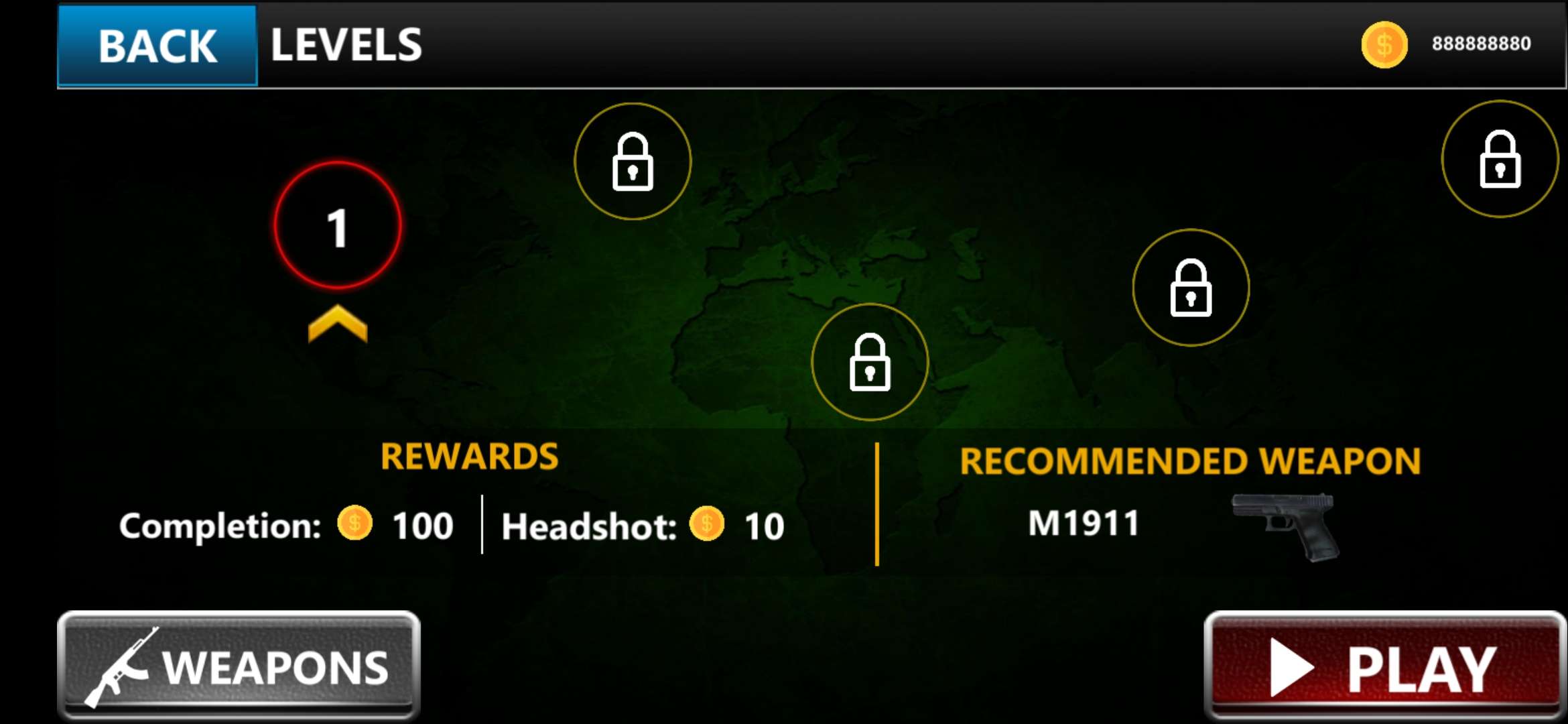Click the RECOMMENDED WEAPON heading

(1190, 462)
